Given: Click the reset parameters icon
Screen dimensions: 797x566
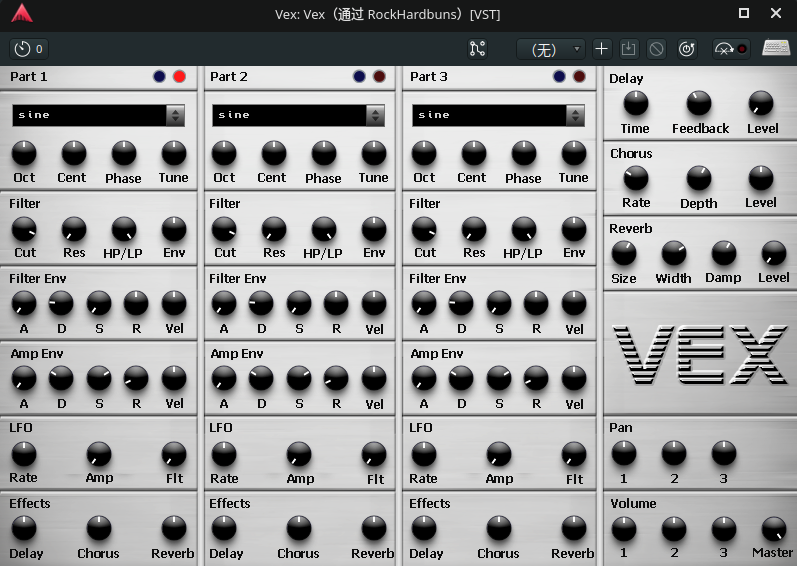Looking at the screenshot, I should (x=687, y=49).
